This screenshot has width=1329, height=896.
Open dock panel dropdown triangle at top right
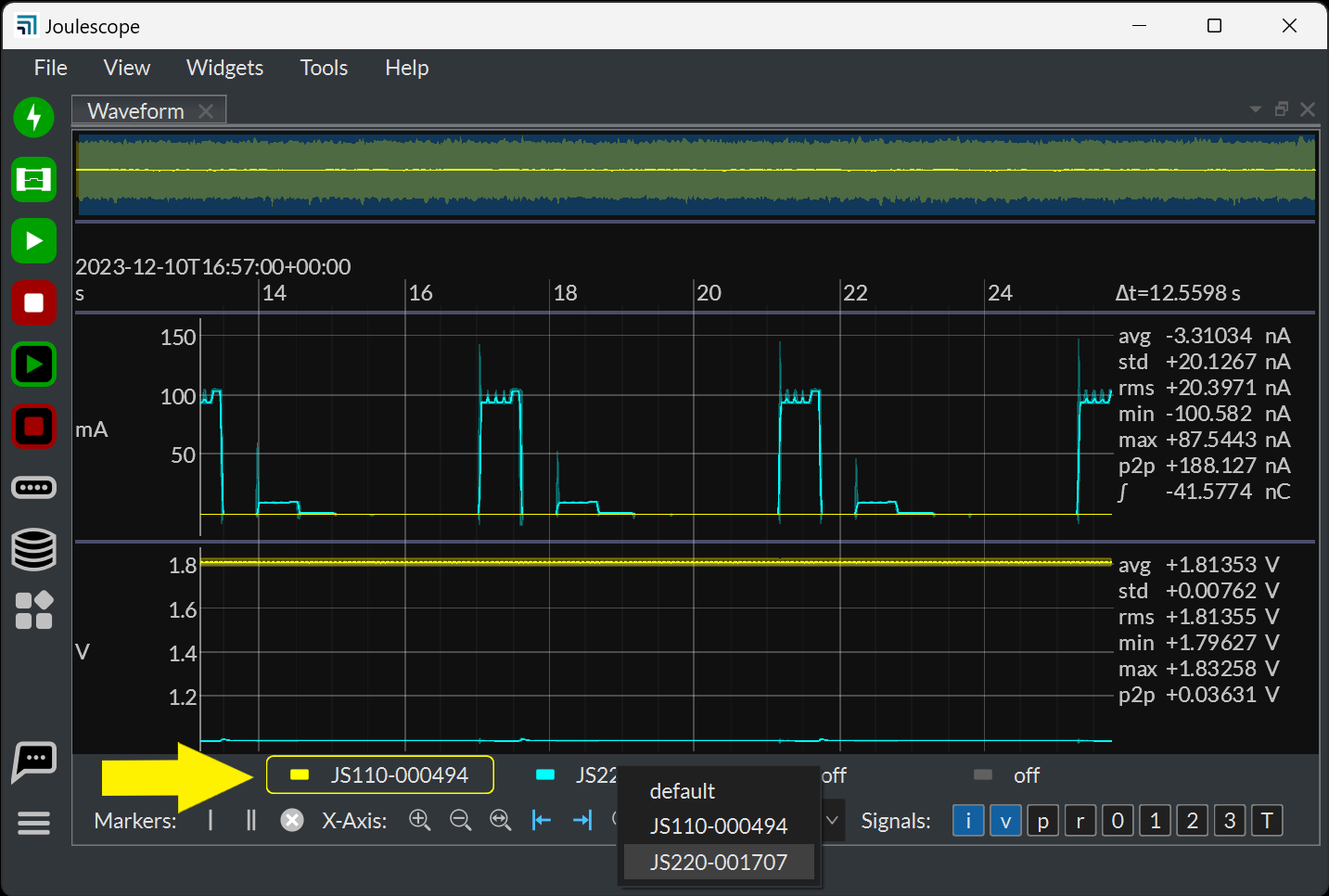[x=1256, y=109]
